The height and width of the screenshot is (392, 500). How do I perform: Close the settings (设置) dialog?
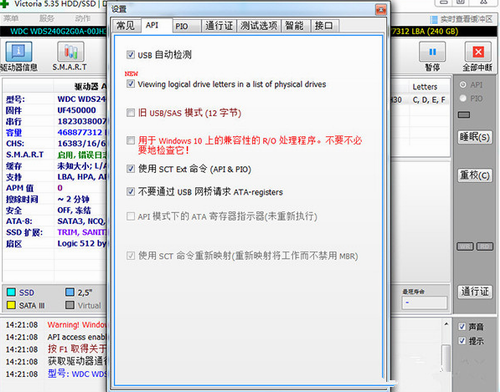pos(381,9)
